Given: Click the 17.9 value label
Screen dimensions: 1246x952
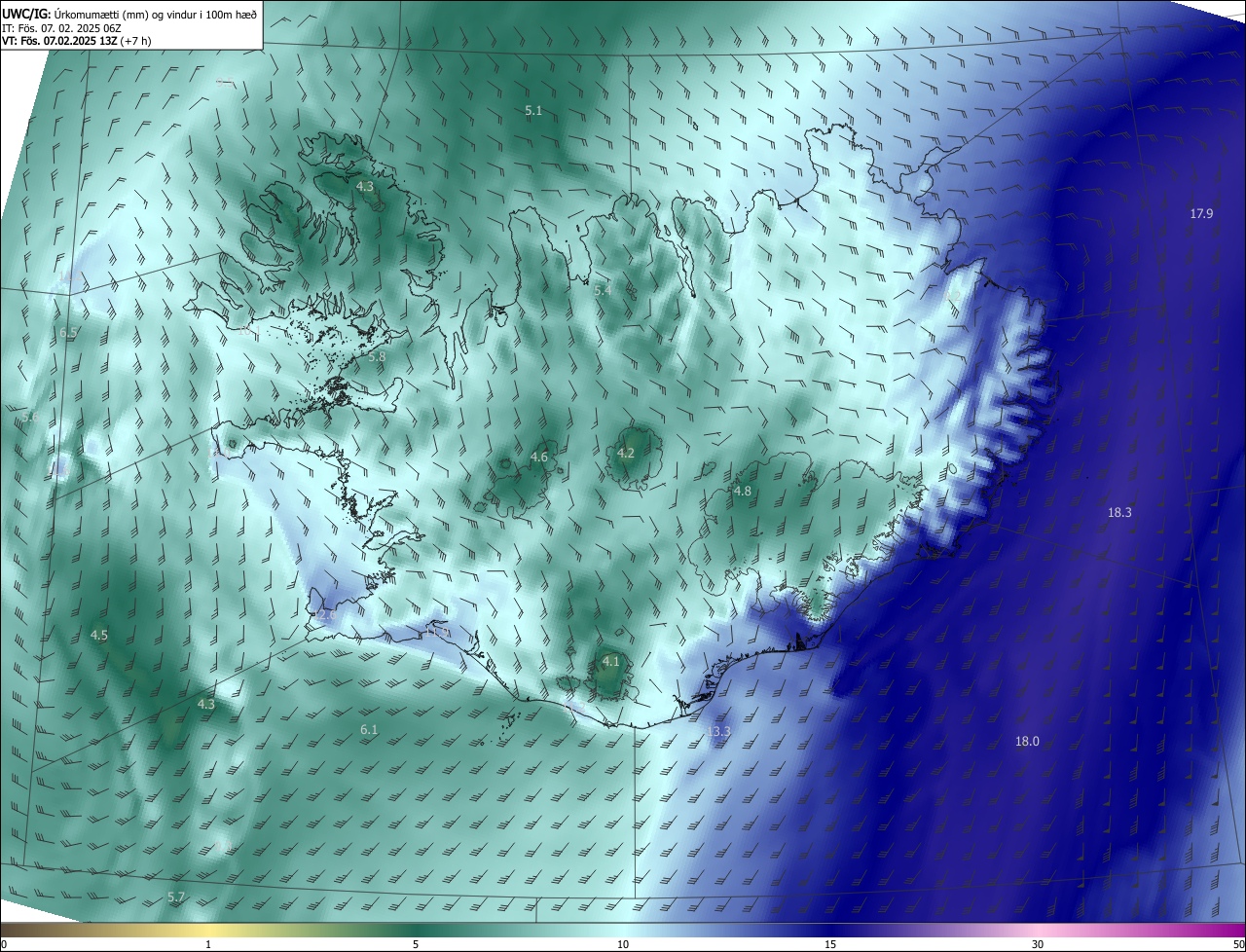Looking at the screenshot, I should 1201,213.
